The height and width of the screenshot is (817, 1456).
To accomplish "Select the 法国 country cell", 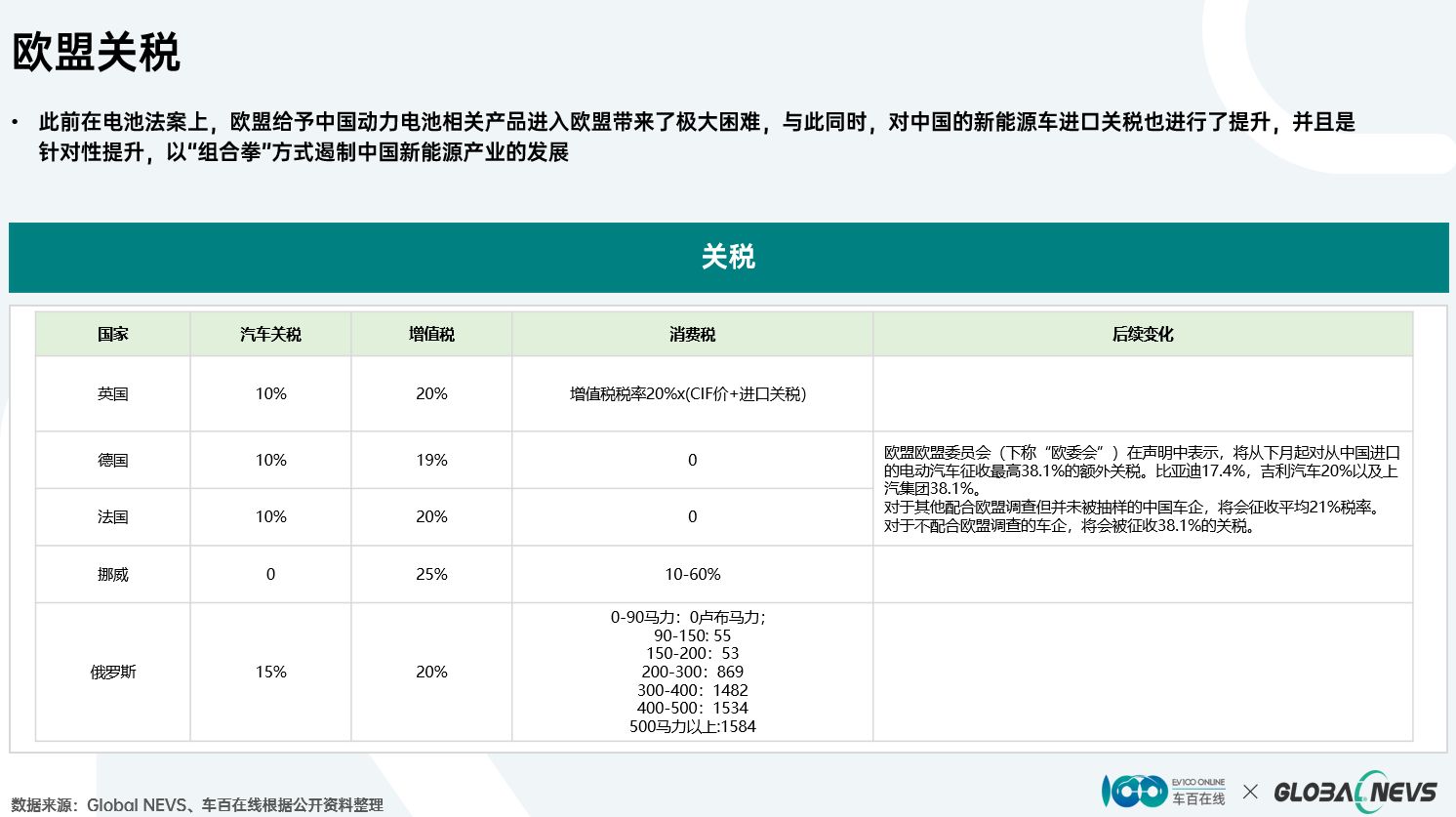I will pyautogui.click(x=113, y=517).
